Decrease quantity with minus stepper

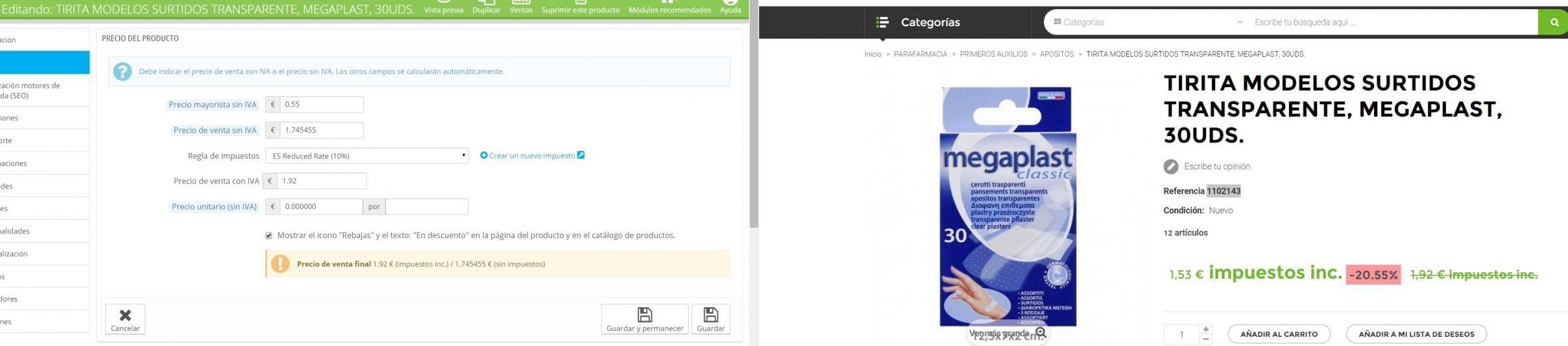click(1206, 339)
